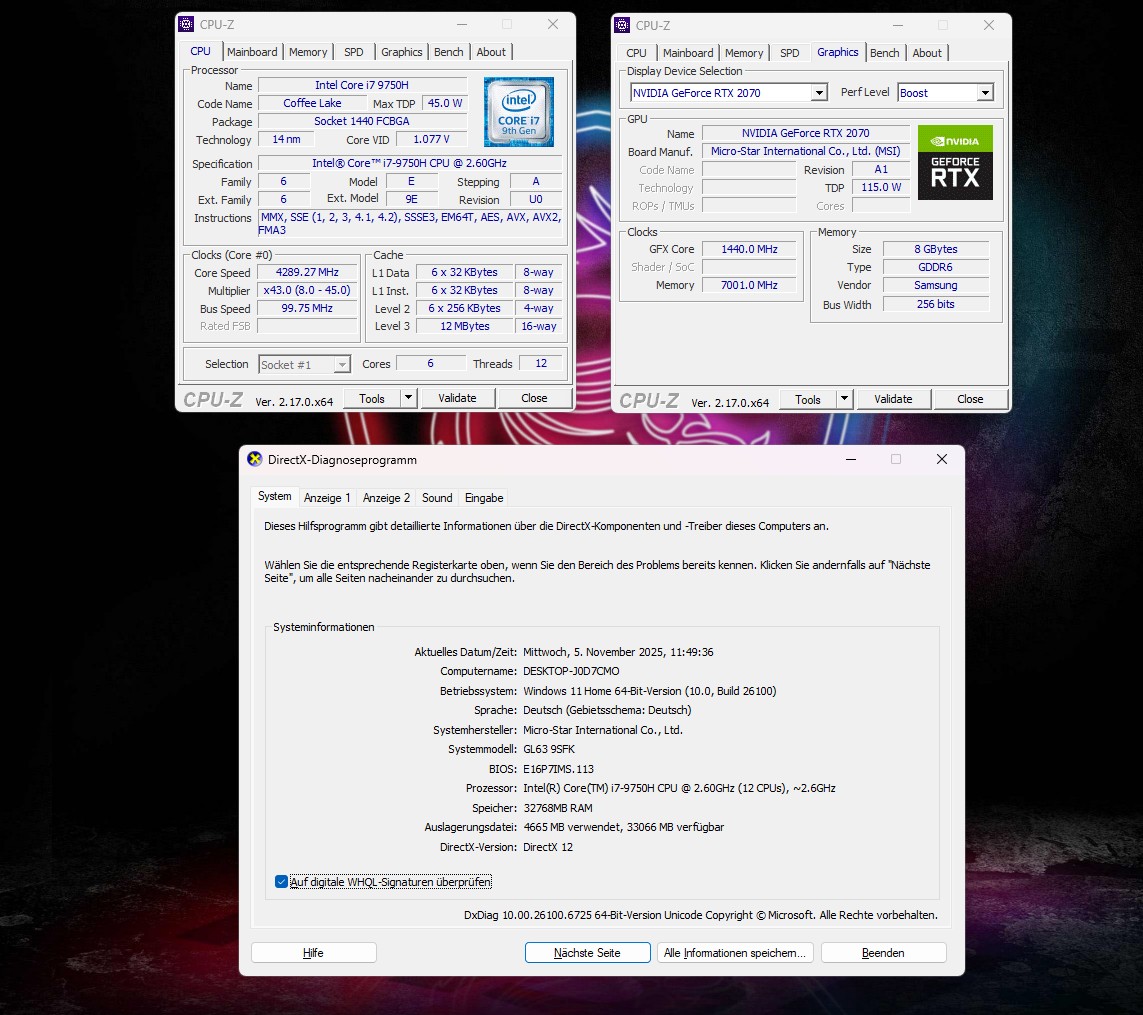This screenshot has width=1143, height=1015.
Task: Toggle the WHQL-Signaturen überprüfen checkbox
Action: [281, 882]
